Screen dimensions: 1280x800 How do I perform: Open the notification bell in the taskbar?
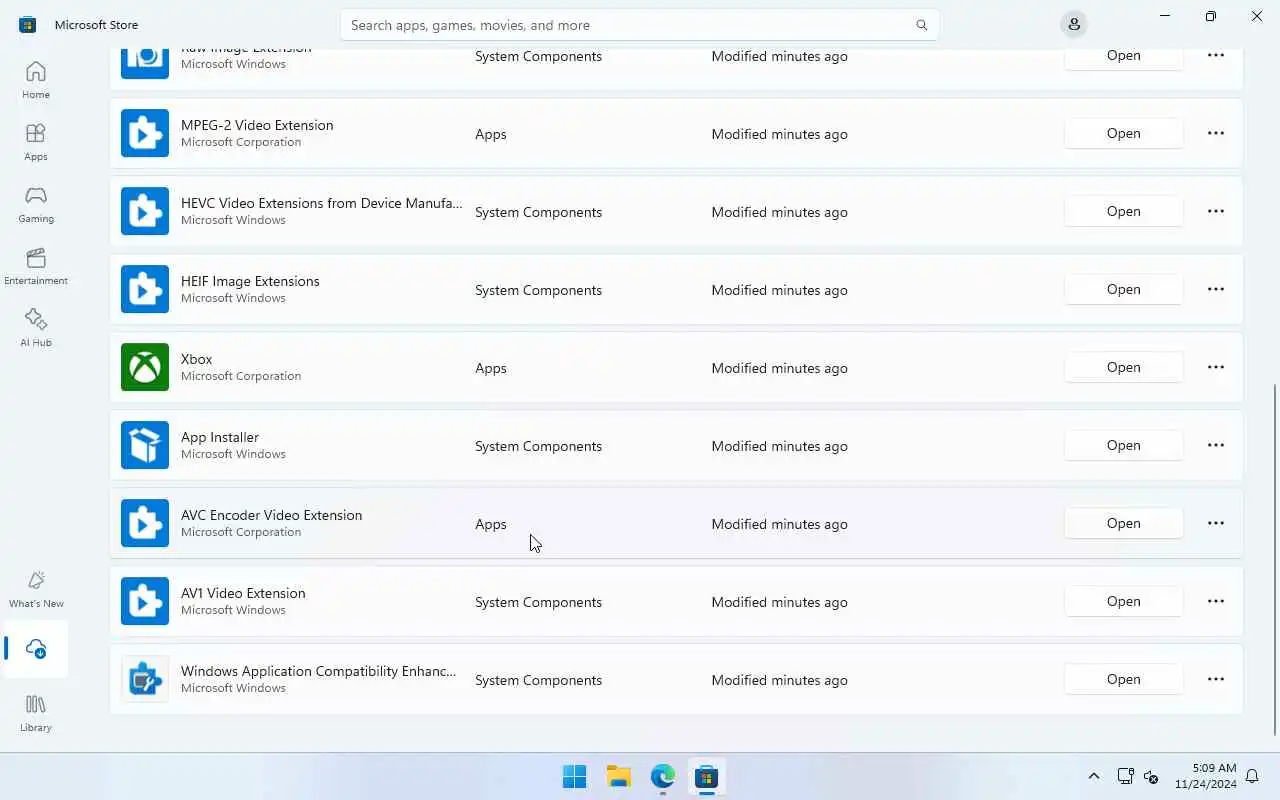[x=1252, y=776]
